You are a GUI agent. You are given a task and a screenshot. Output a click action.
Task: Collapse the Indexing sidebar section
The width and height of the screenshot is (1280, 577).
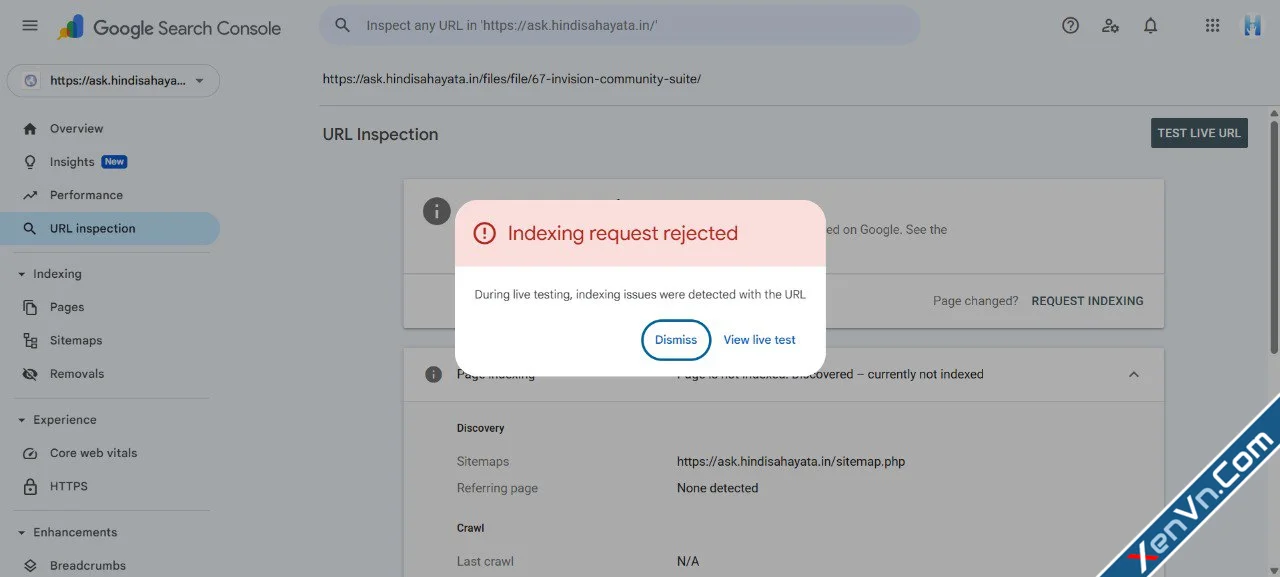tap(22, 274)
